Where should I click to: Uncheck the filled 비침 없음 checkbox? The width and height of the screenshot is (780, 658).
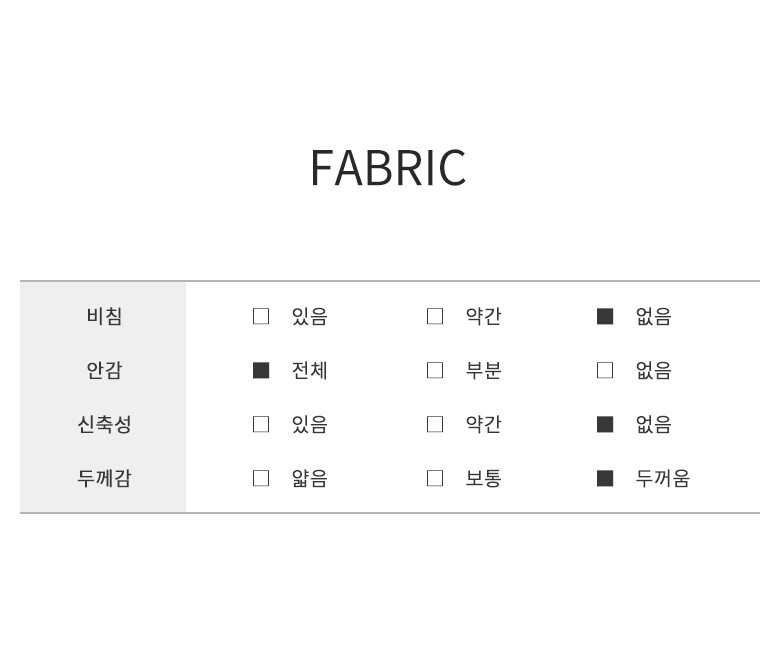pyautogui.click(x=605, y=316)
